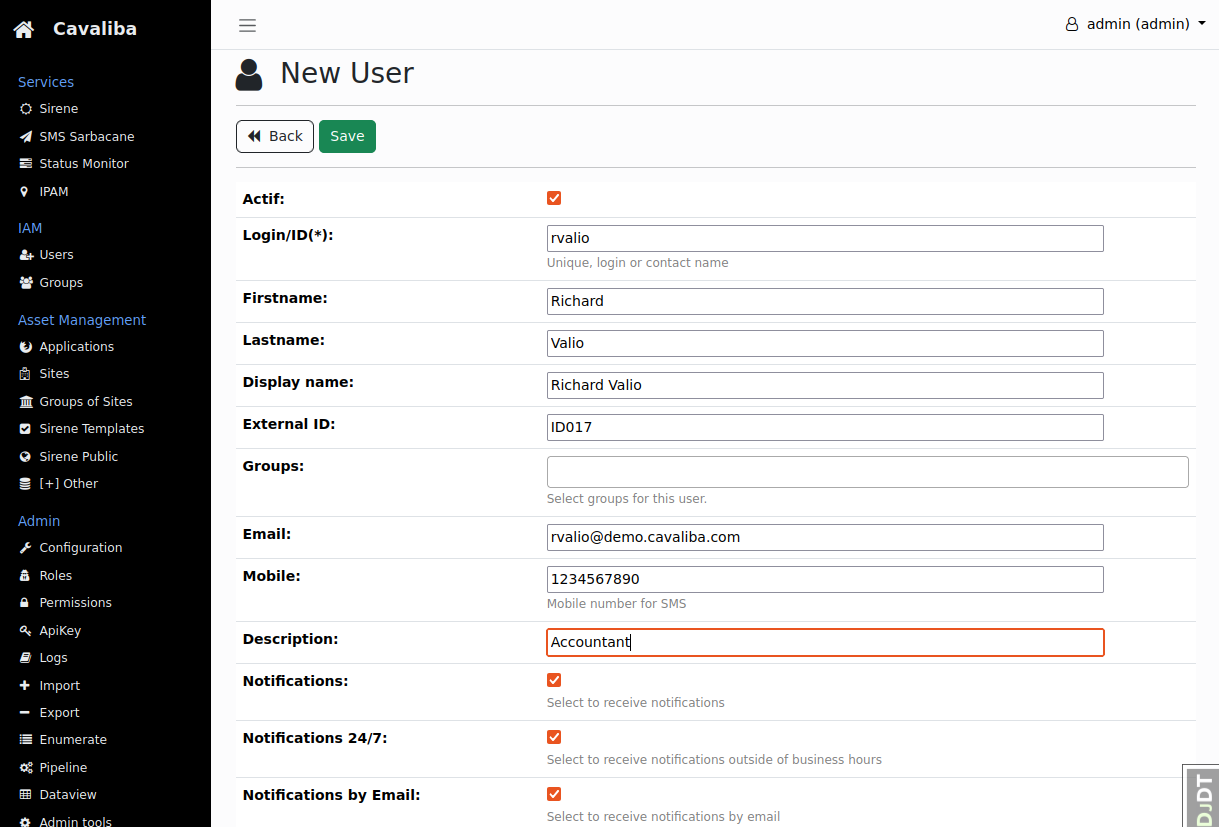
Task: Click inside the Email input field
Action: 825,537
